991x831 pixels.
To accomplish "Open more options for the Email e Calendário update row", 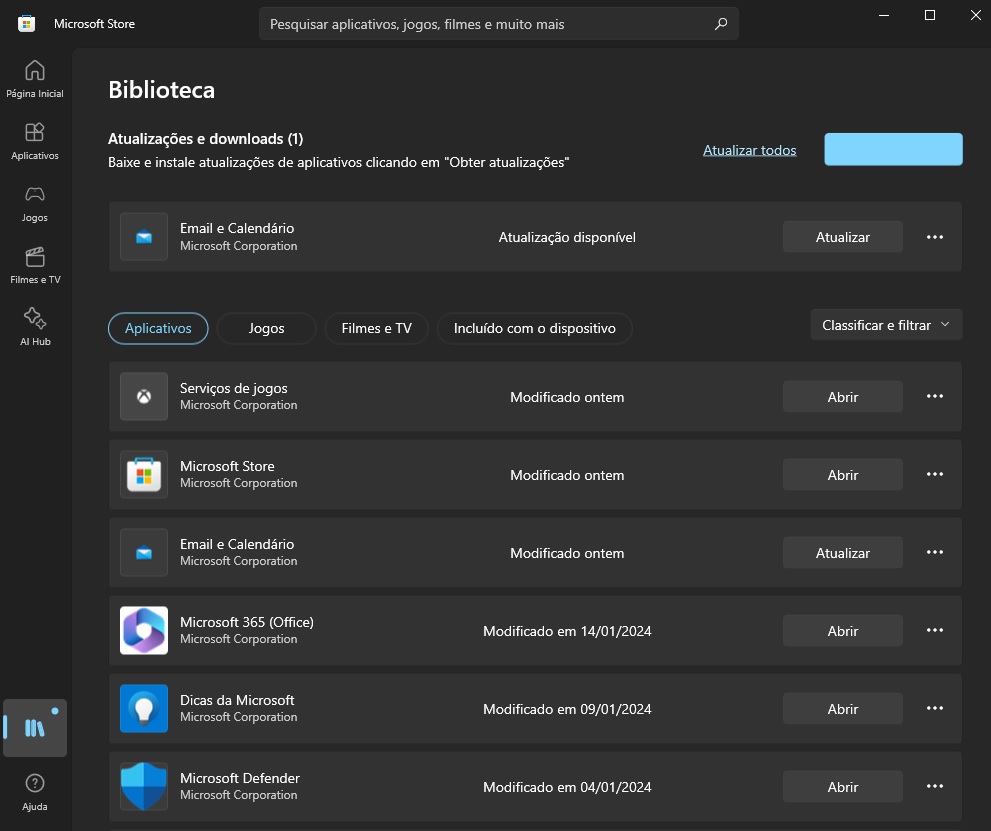I will (x=935, y=237).
